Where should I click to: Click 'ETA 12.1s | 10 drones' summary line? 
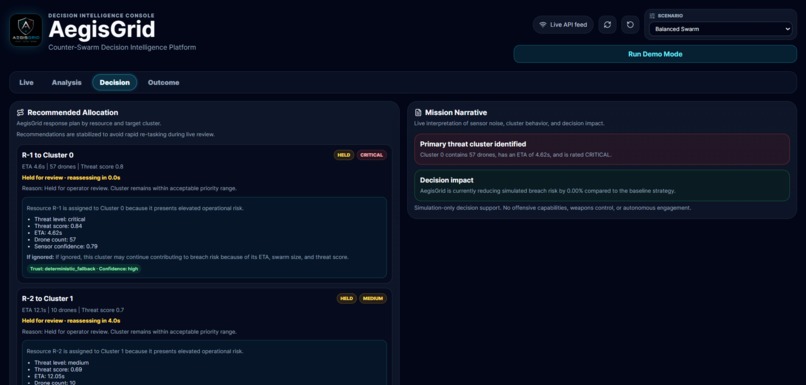click(x=73, y=310)
